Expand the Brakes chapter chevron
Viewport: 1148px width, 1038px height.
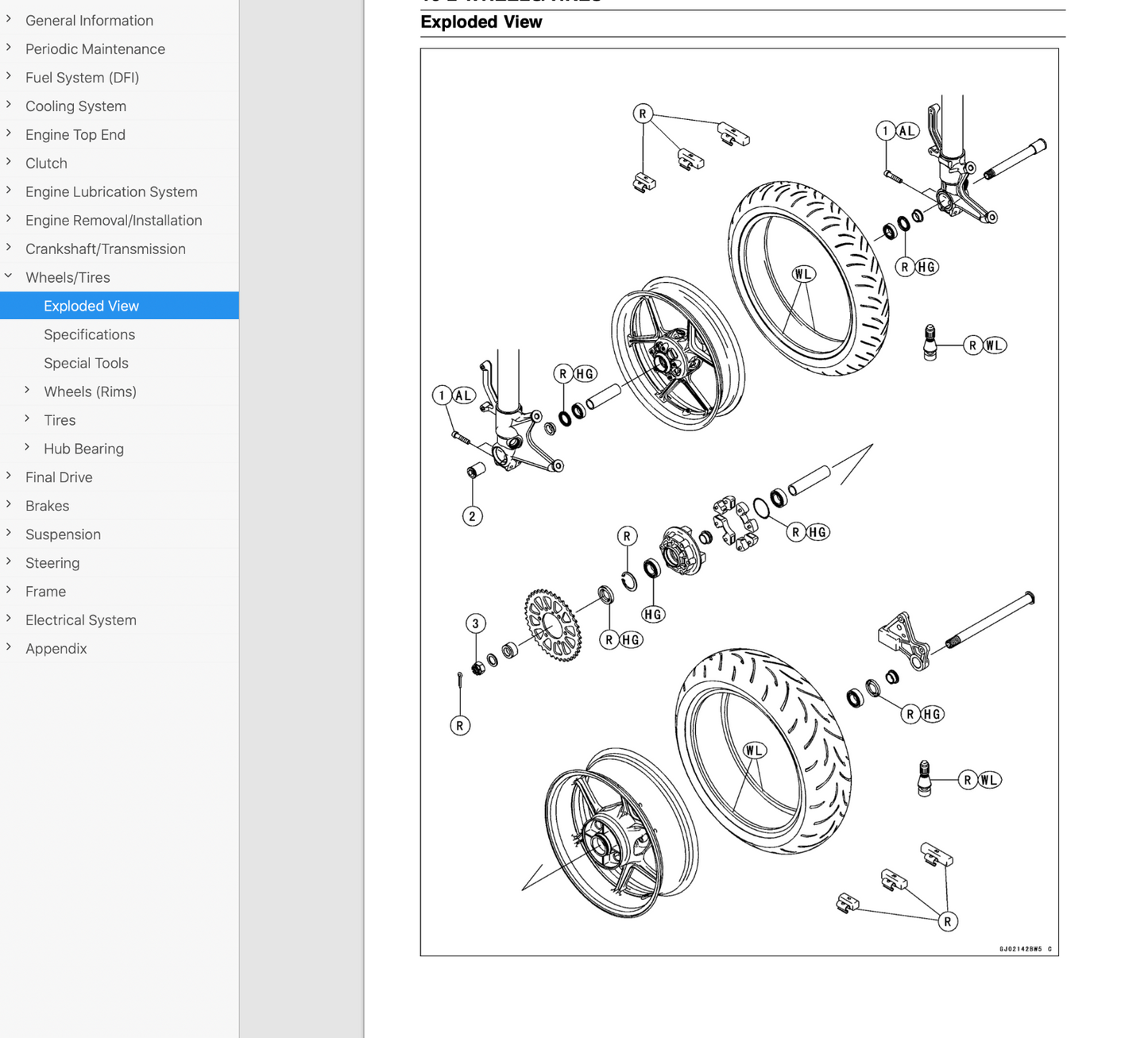pos(9,505)
